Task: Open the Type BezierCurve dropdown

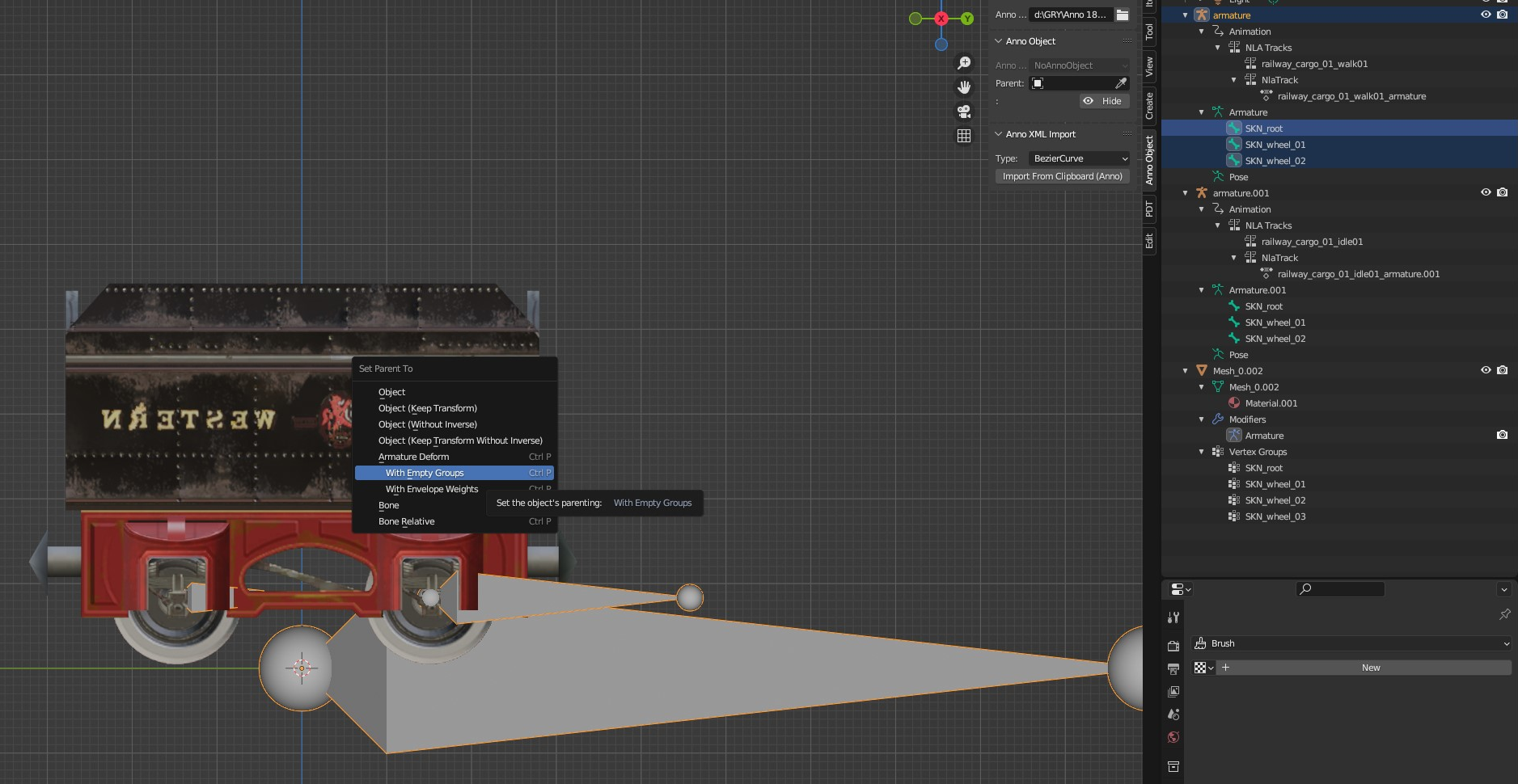Action: pos(1079,158)
